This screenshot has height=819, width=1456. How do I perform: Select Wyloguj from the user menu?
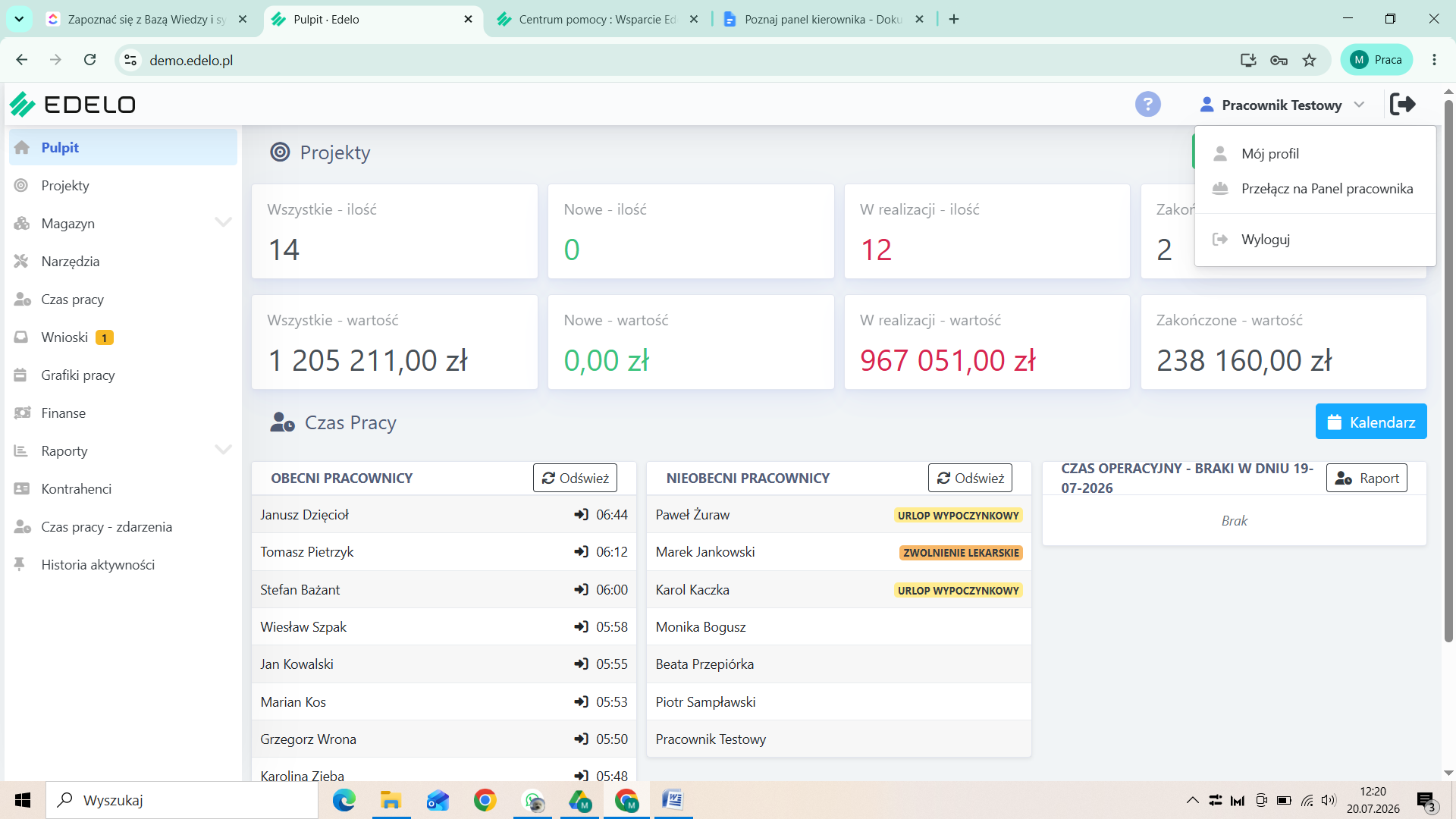1265,240
